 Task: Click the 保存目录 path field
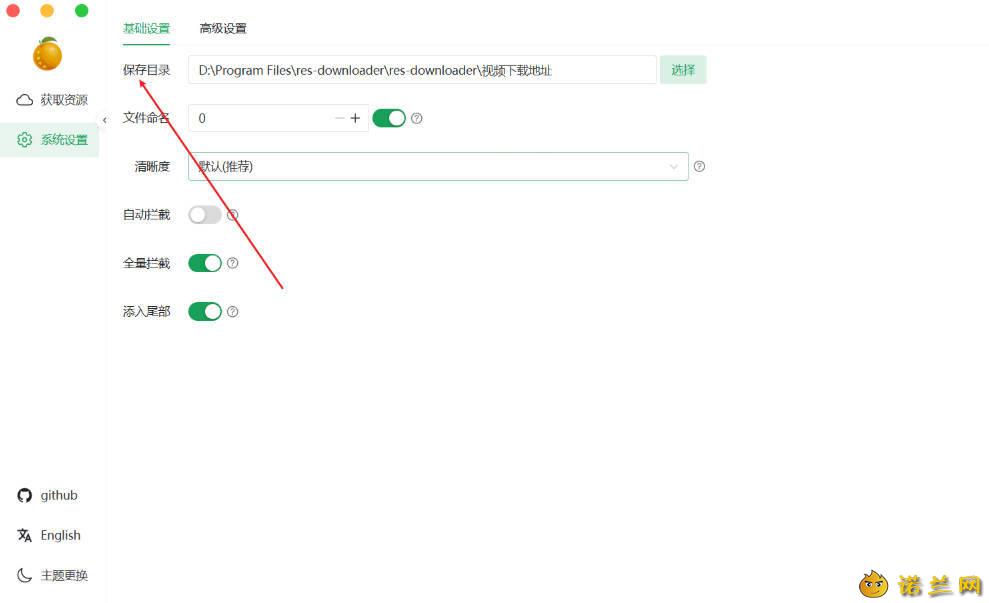click(x=422, y=70)
